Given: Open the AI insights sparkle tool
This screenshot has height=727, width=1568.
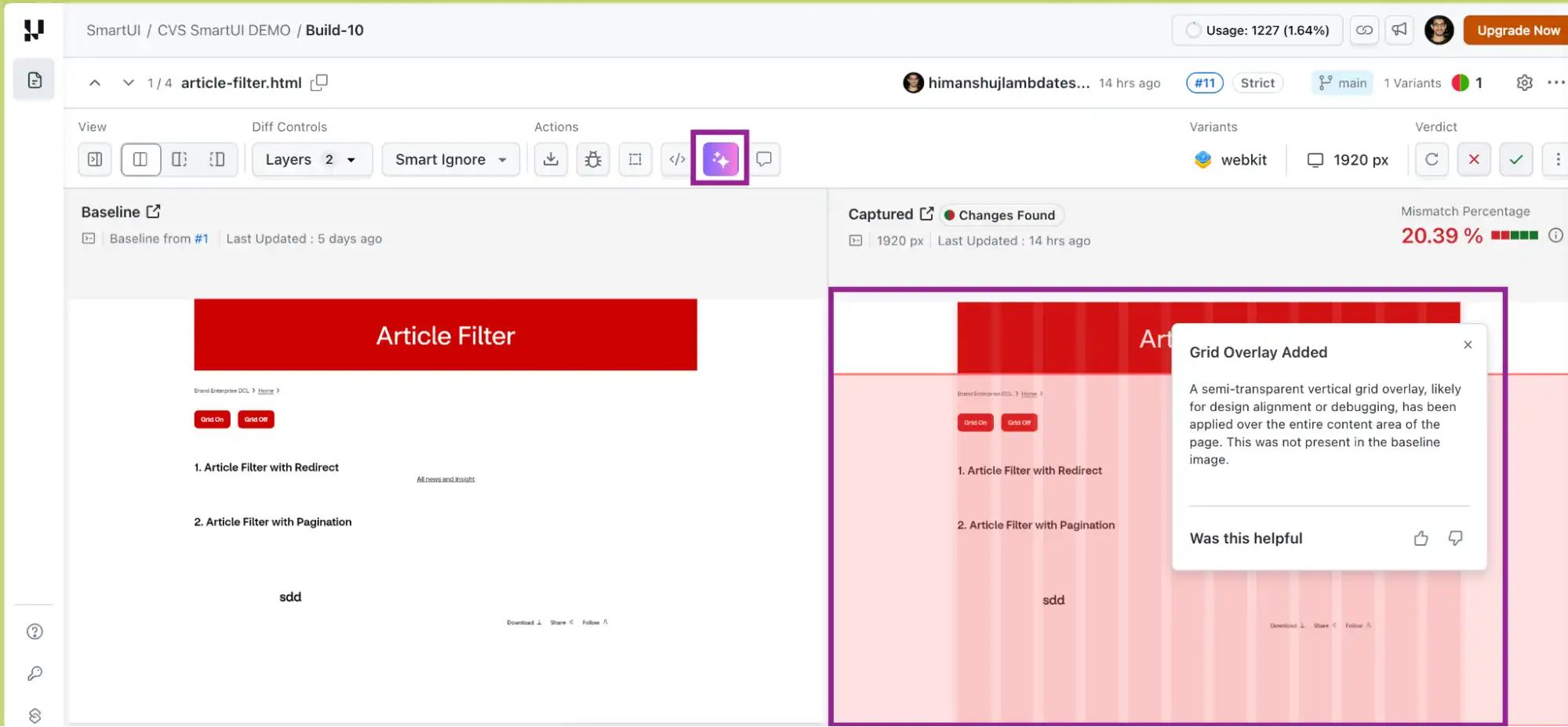Looking at the screenshot, I should 719,159.
